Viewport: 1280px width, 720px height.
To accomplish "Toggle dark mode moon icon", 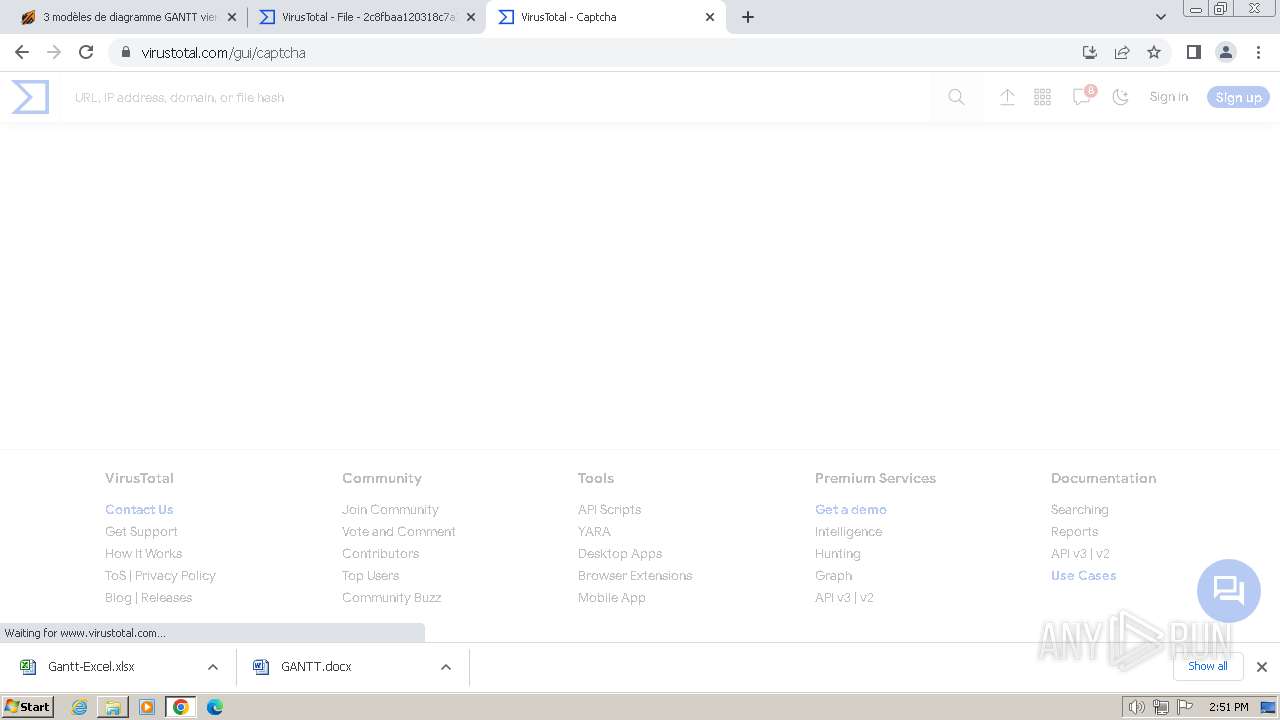I will coord(1120,97).
